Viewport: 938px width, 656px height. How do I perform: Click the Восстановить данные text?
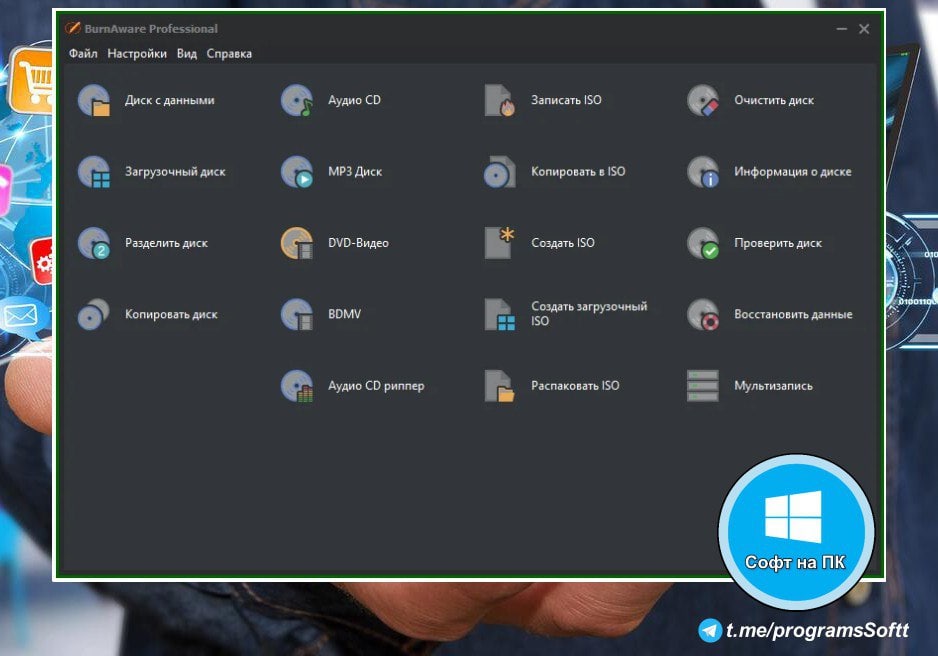click(793, 314)
